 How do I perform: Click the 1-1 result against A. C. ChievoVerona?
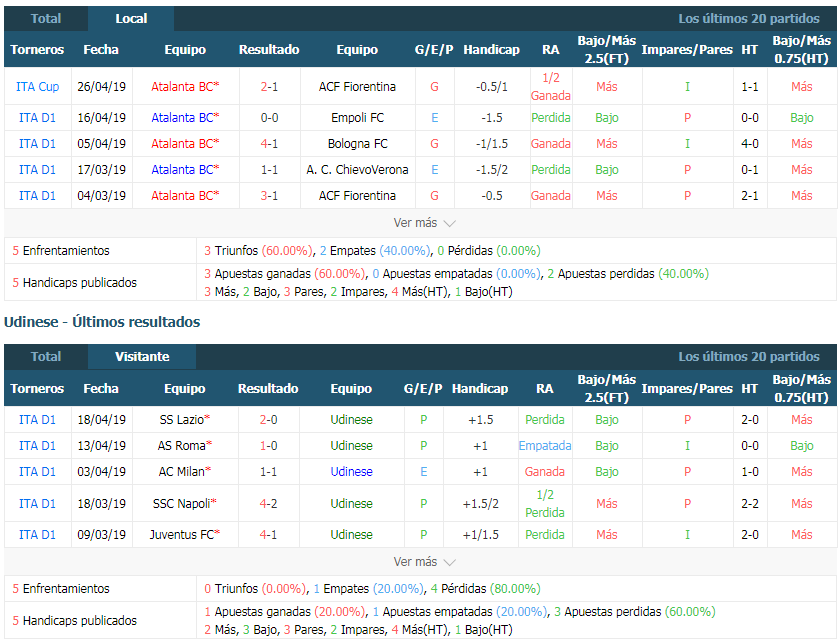tap(269, 170)
